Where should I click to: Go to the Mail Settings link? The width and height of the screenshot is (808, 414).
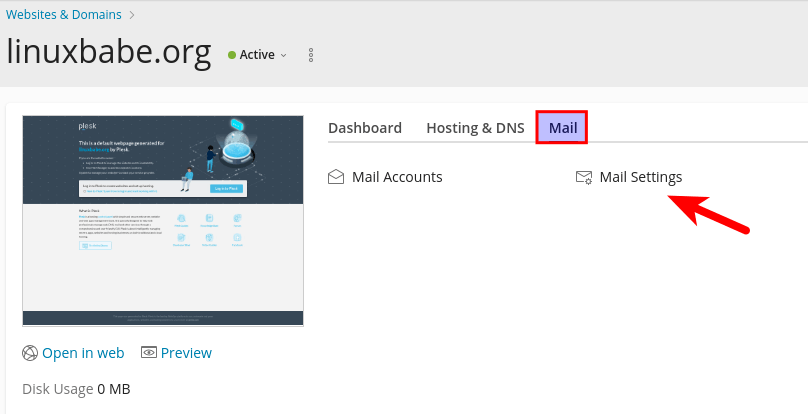tap(641, 177)
